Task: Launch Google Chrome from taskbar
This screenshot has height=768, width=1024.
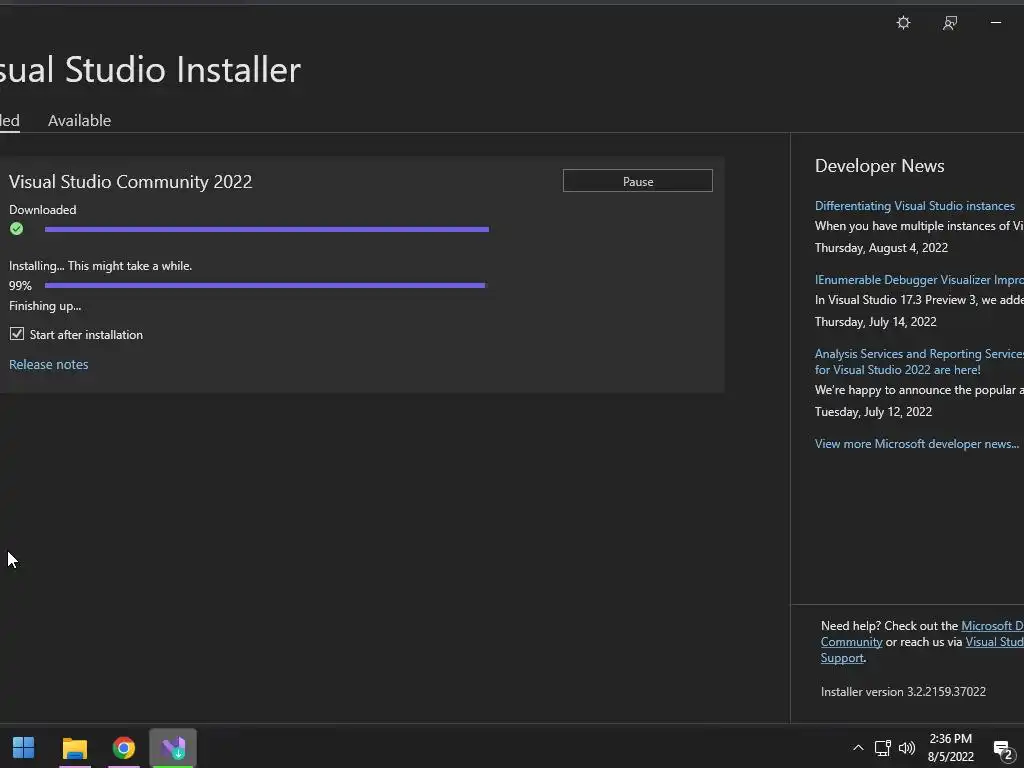Action: click(x=123, y=748)
